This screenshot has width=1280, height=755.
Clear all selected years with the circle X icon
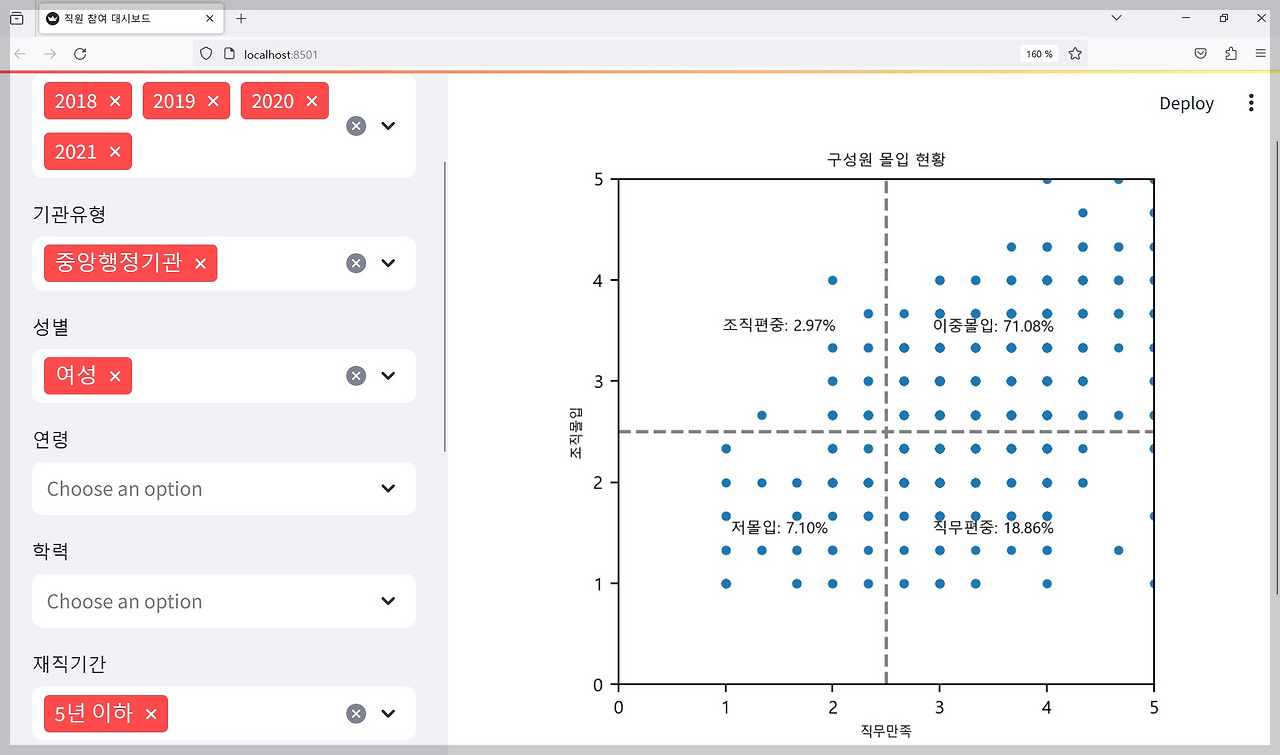[x=356, y=126]
